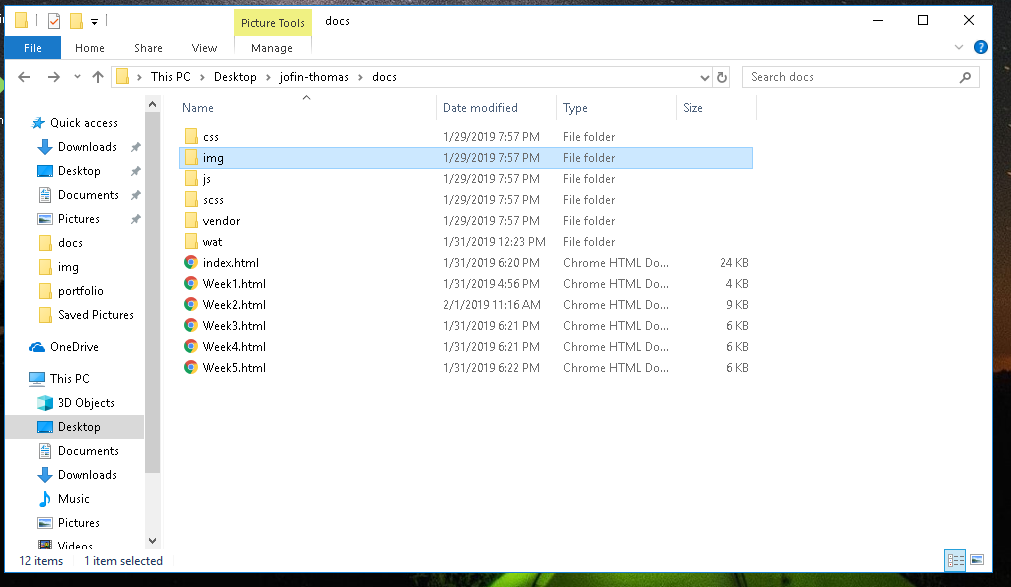Click the navigation pane scroll up arrow

click(152, 104)
